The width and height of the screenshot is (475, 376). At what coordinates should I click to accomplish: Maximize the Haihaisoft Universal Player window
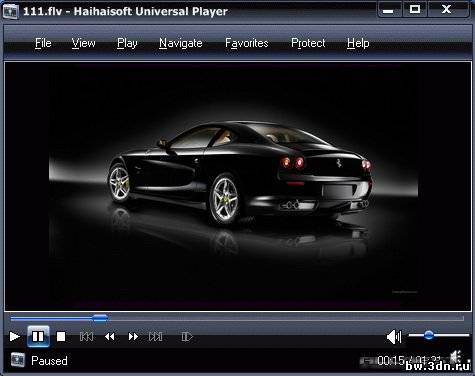(415, 9)
